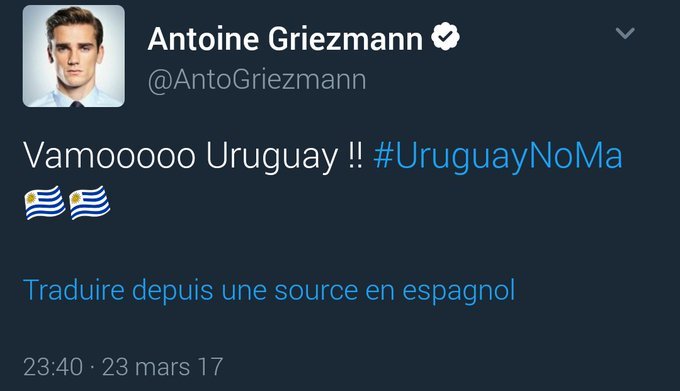Click the verified checkmark badge

445,37
